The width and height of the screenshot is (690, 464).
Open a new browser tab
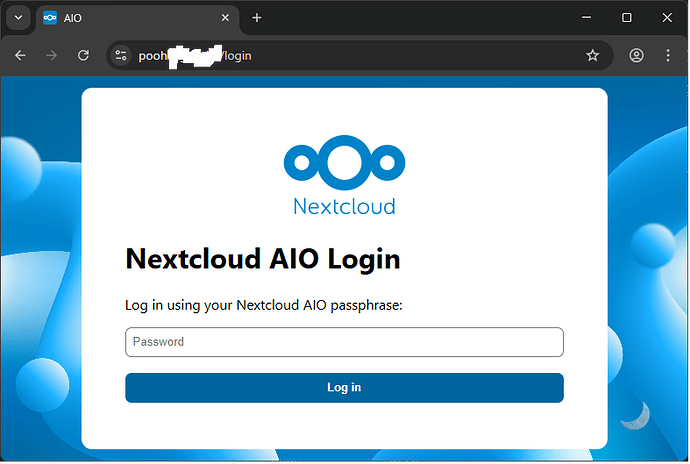pyautogui.click(x=257, y=18)
